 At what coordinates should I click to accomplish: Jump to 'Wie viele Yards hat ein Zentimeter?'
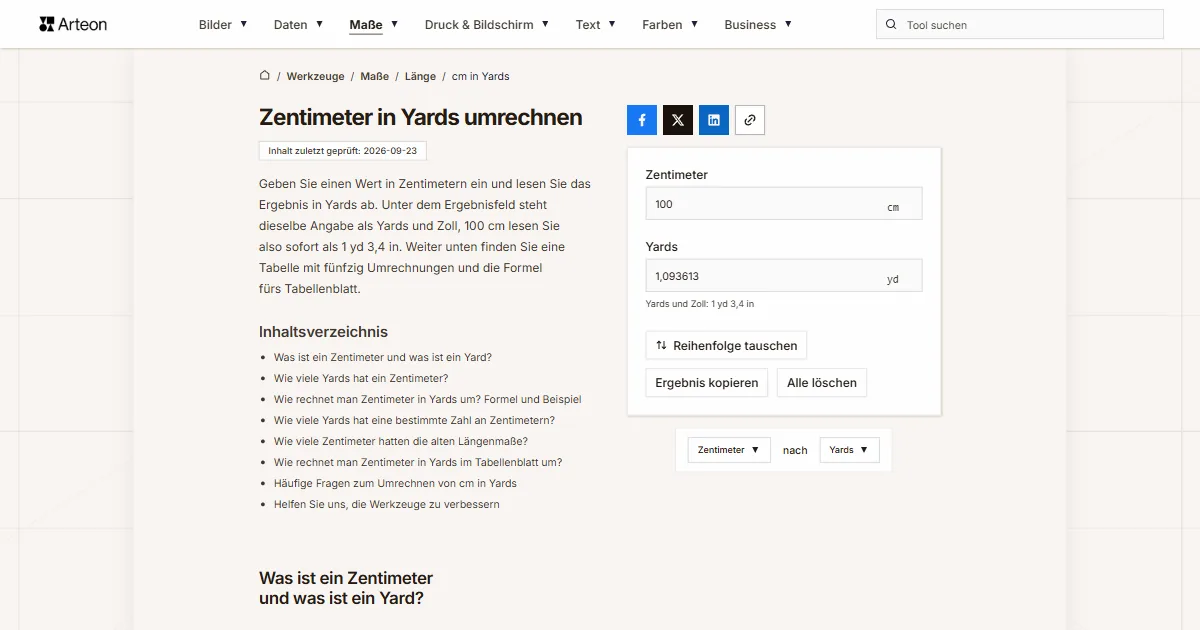[361, 378]
